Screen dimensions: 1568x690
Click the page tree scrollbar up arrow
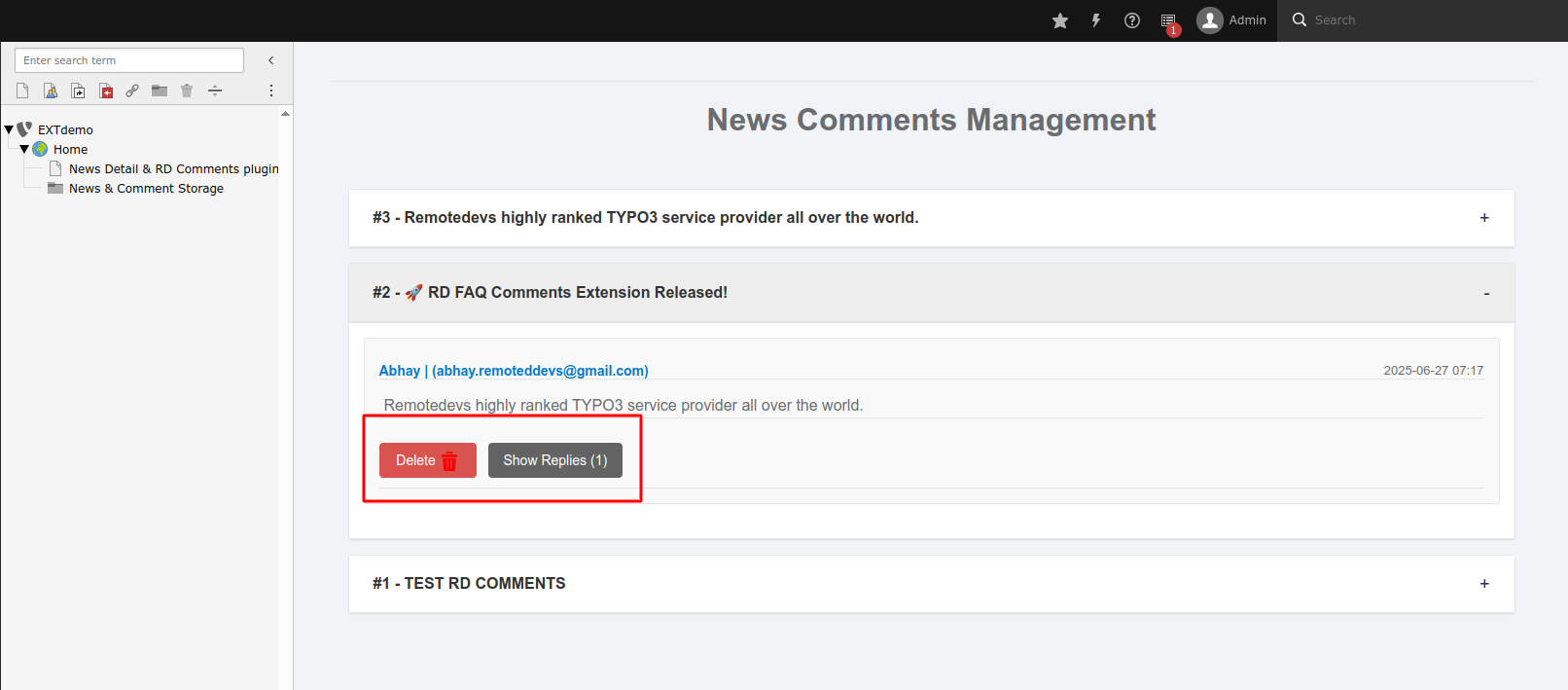pos(285,114)
